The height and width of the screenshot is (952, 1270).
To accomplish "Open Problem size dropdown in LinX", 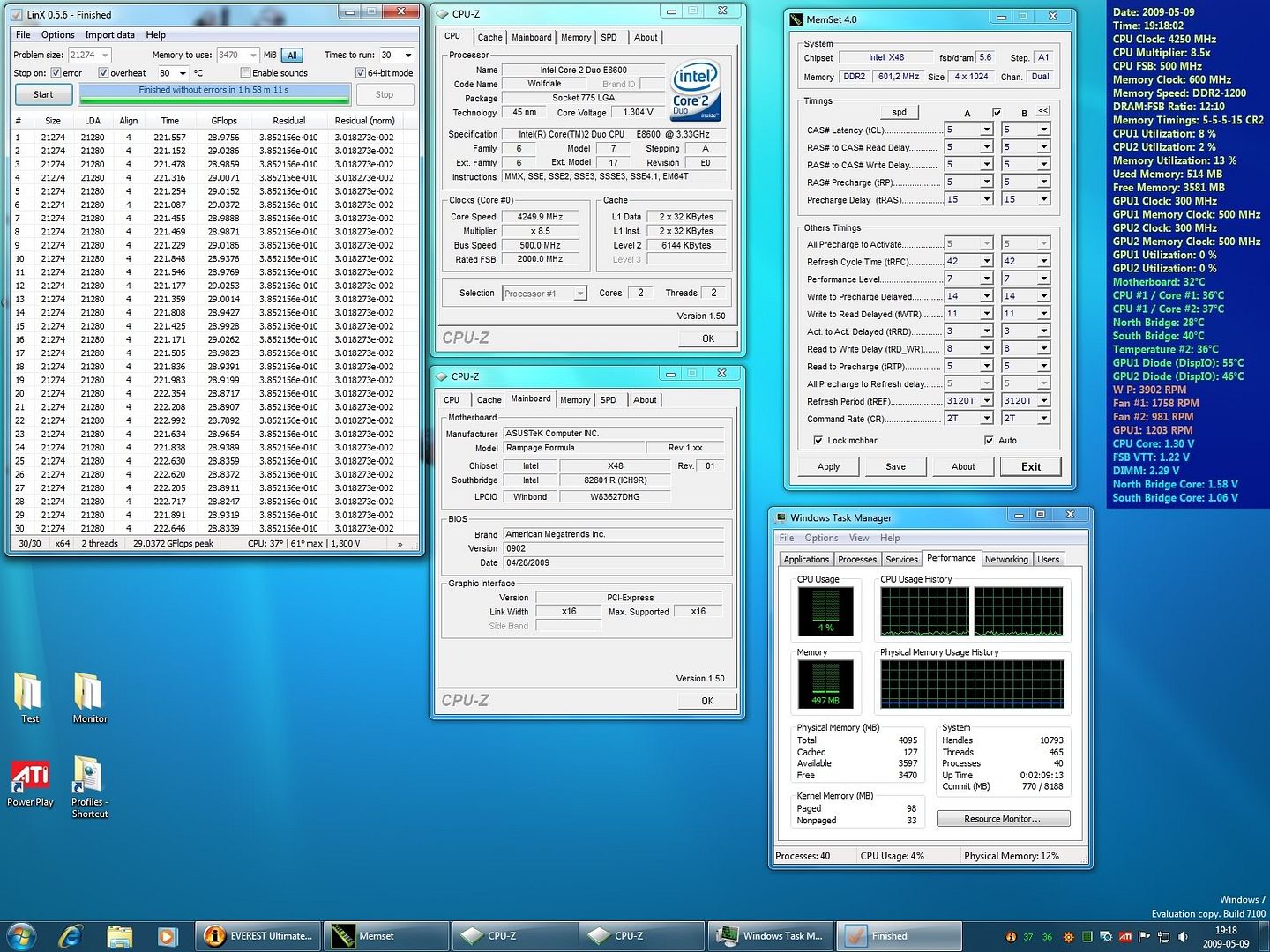I will tap(105, 55).
